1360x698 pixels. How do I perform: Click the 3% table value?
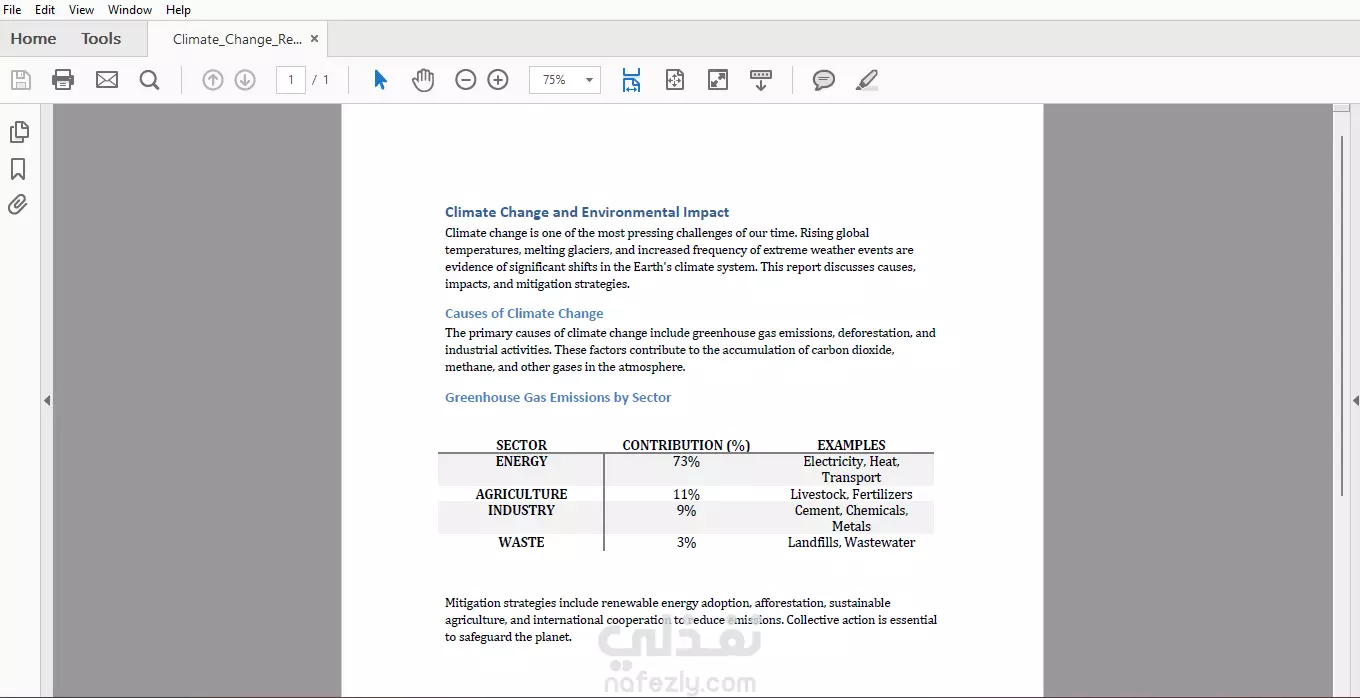(686, 542)
